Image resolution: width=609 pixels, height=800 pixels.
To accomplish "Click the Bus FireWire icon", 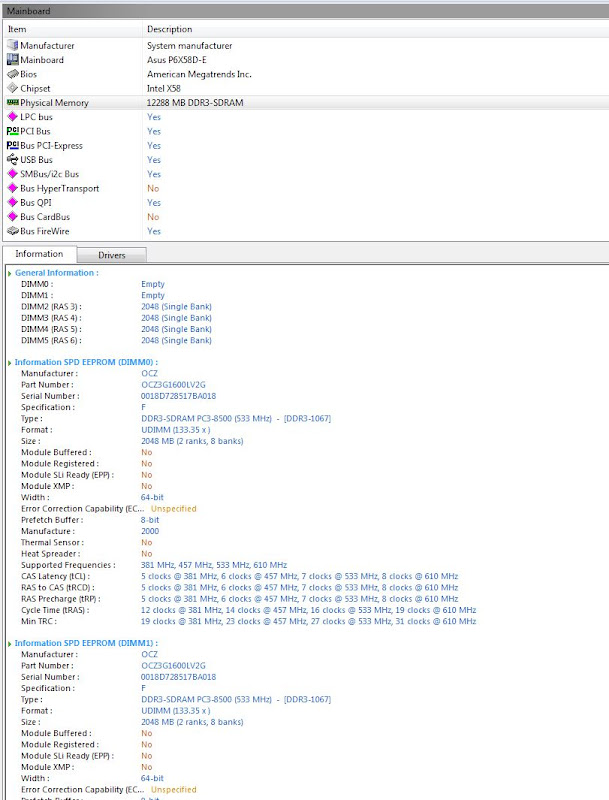I will [13, 231].
